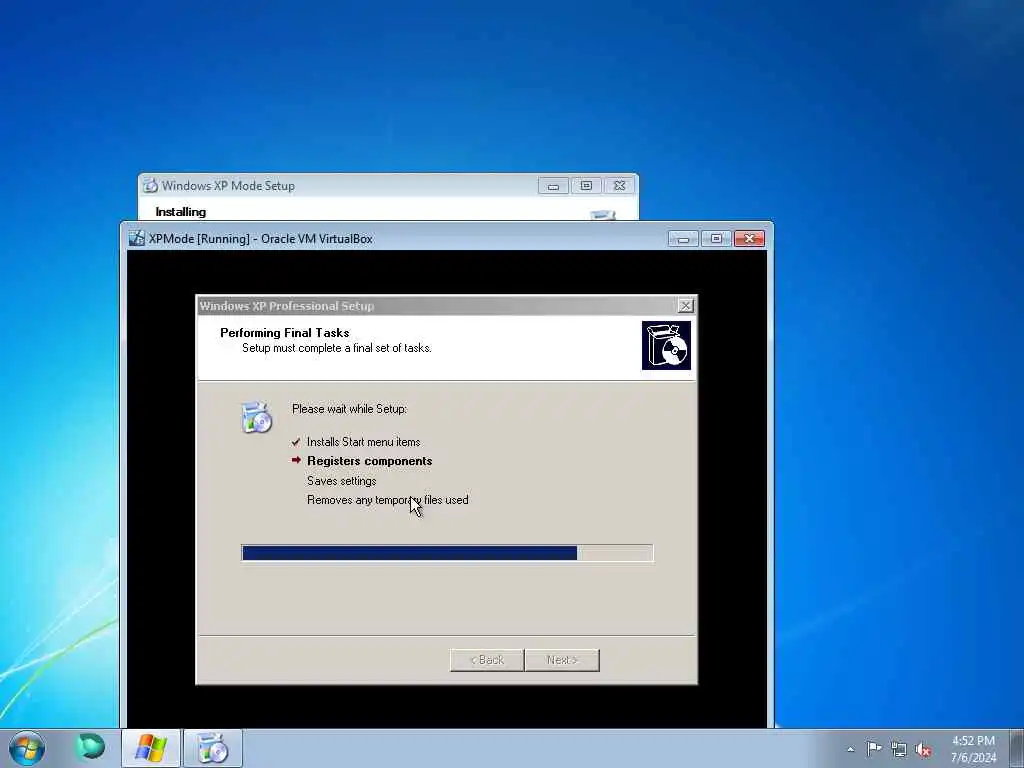Click the computer CD icon beside Please wait

[256, 418]
